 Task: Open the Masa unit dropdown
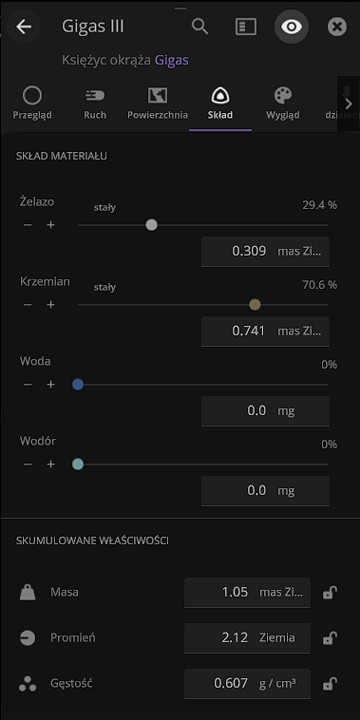(281, 592)
